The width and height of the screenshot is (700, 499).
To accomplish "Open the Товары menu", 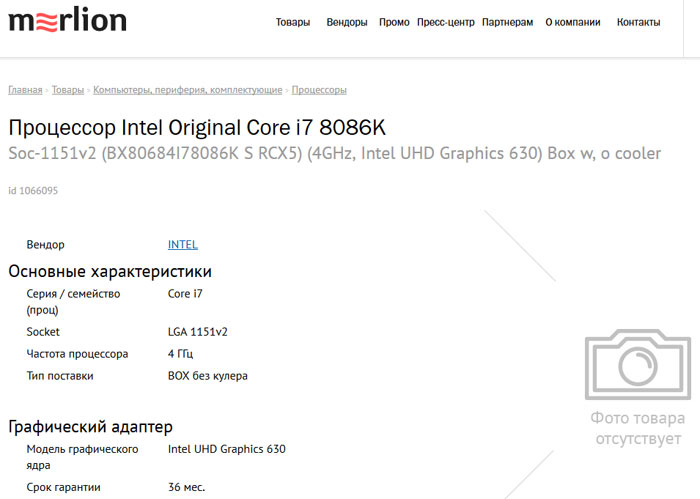I will click(x=293, y=22).
